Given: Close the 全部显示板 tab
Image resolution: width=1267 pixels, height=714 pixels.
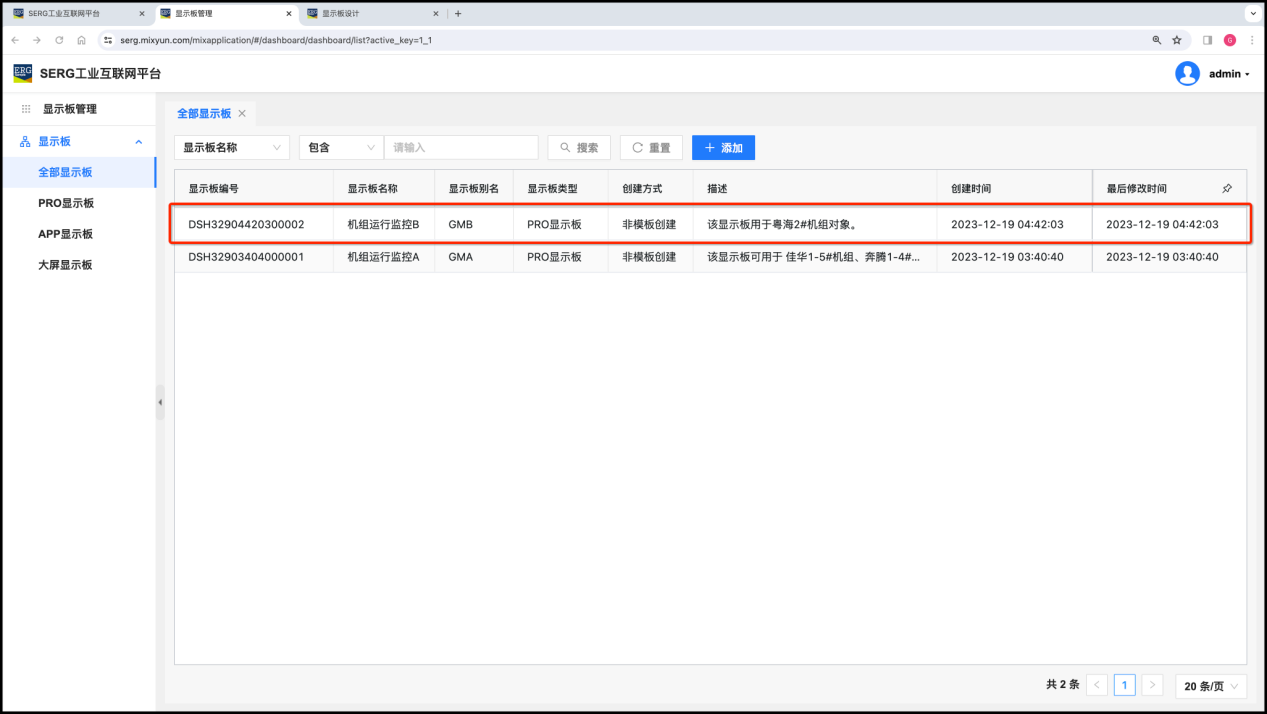Looking at the screenshot, I should coord(242,114).
